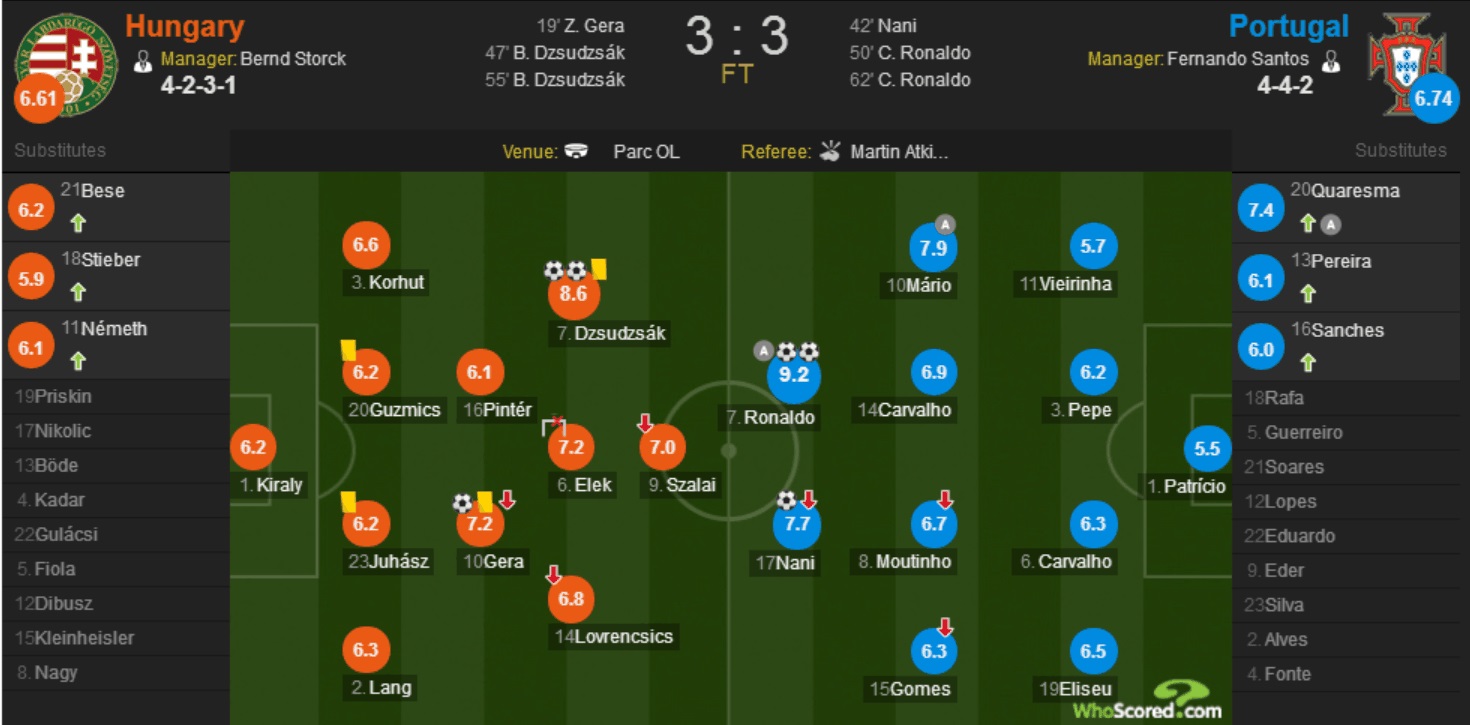Screen dimensions: 1470x725
Task: Open the Hungary team name link
Action: pos(185,27)
